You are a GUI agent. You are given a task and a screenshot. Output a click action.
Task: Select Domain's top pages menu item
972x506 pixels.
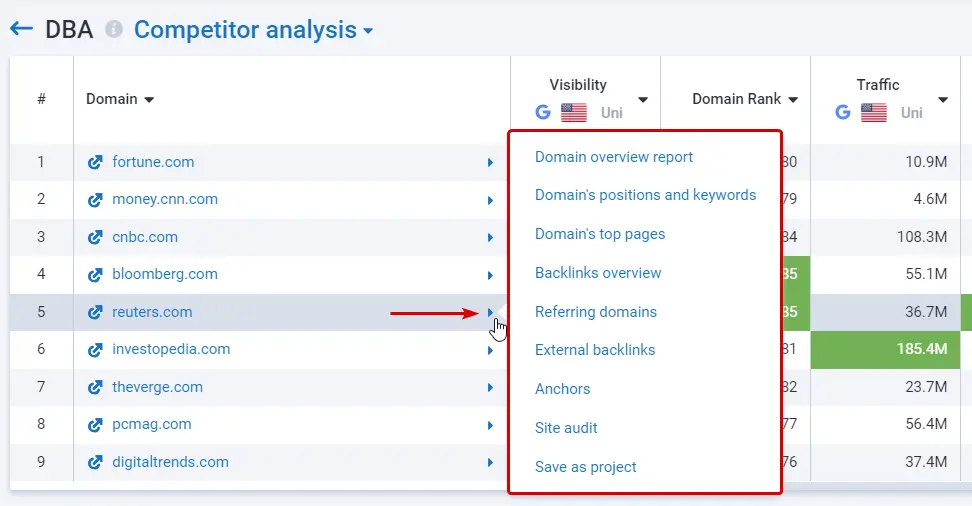pos(600,234)
